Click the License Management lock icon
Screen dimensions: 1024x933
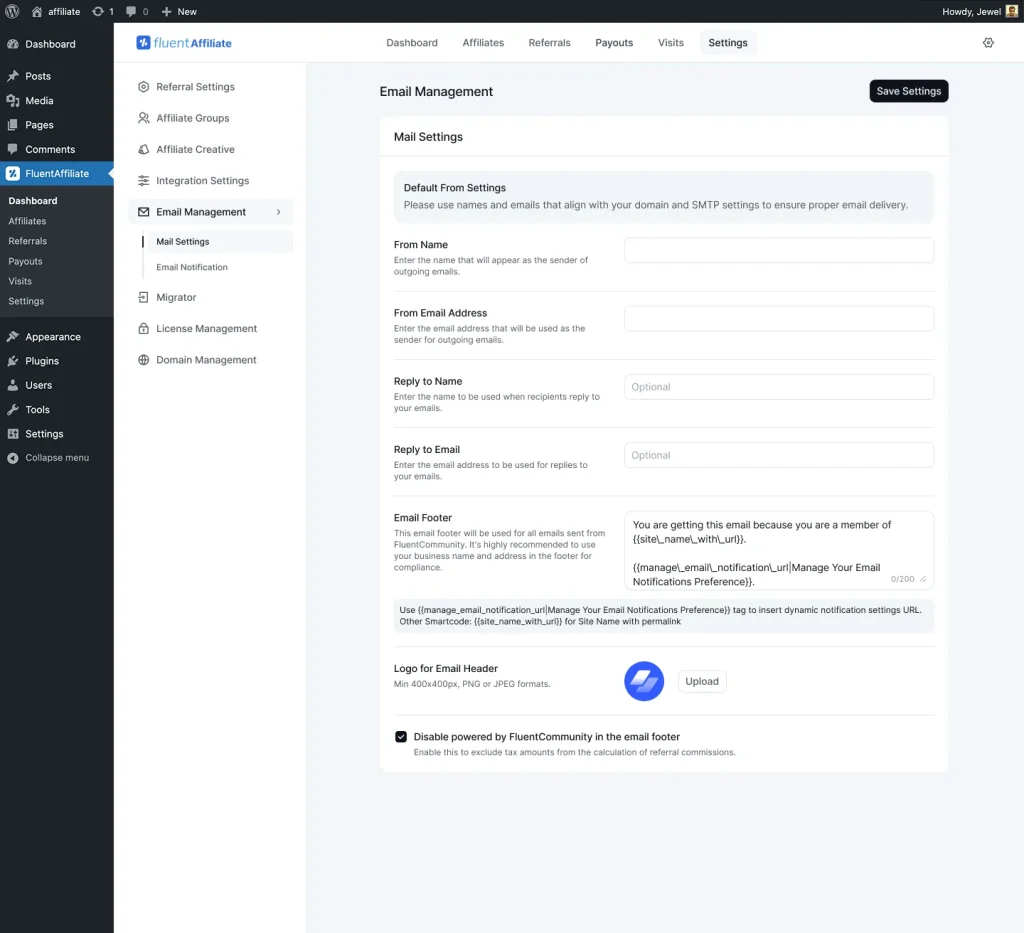tap(144, 328)
